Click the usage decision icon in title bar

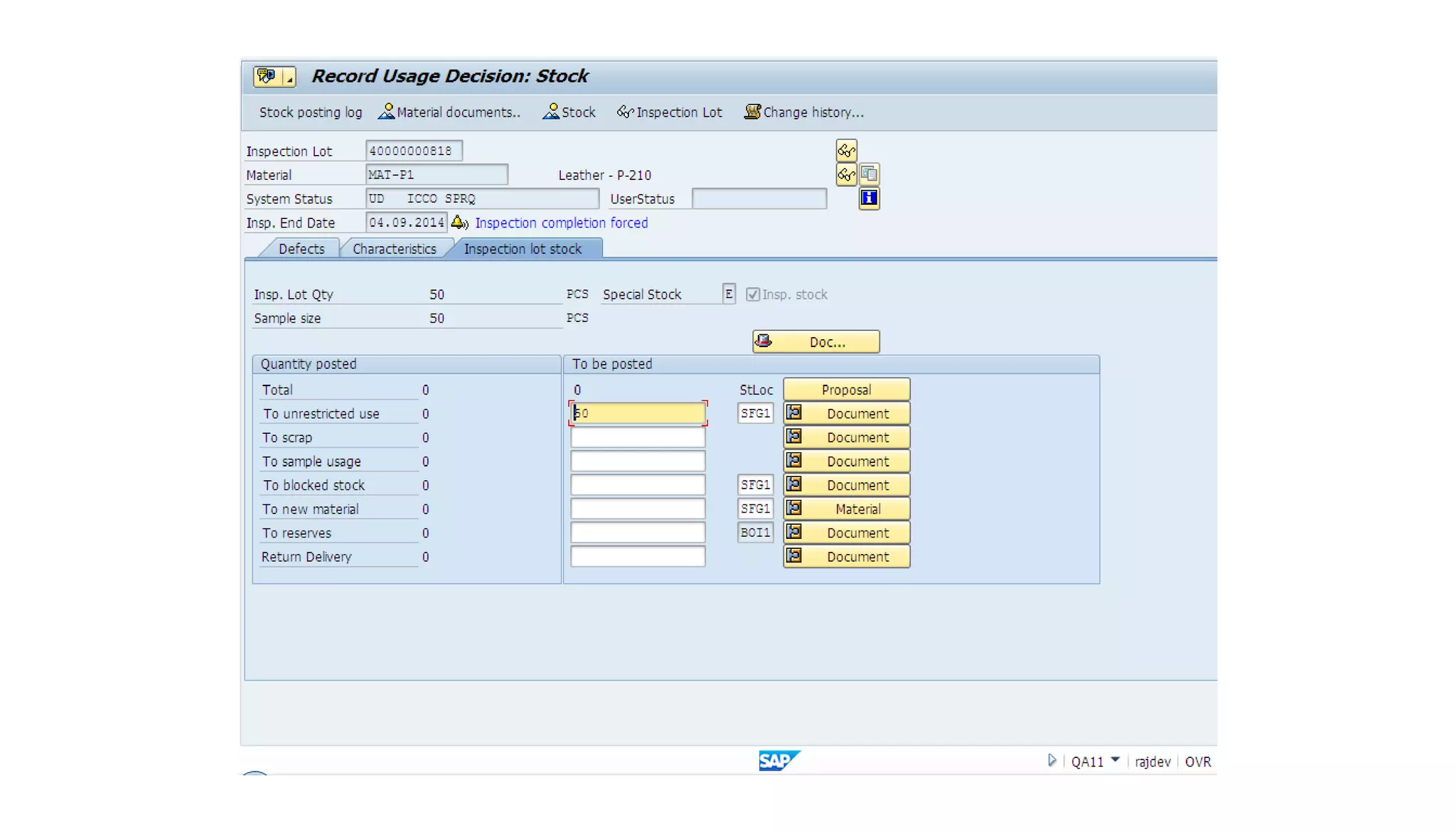267,76
